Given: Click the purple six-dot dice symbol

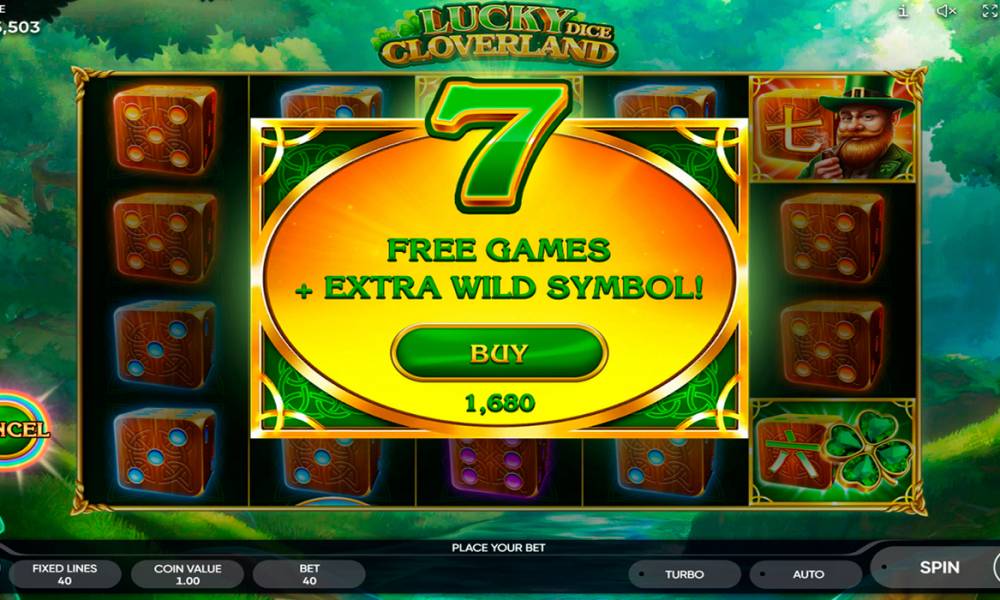Looking at the screenshot, I should tap(499, 468).
